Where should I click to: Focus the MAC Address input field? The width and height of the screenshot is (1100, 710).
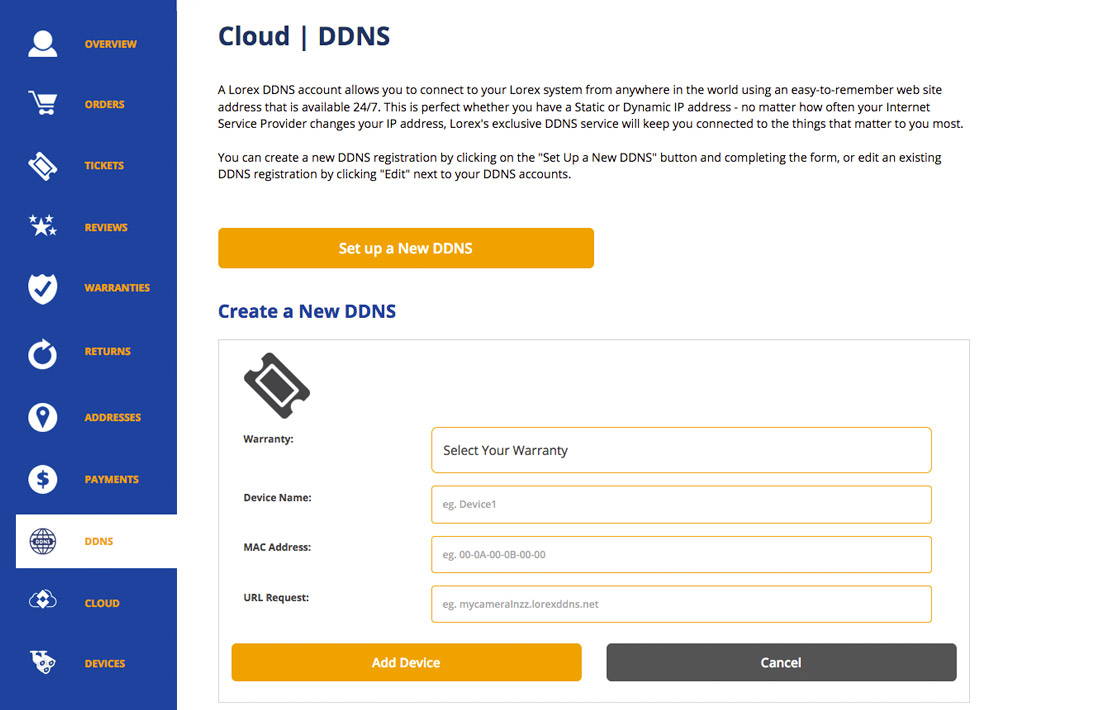(681, 554)
